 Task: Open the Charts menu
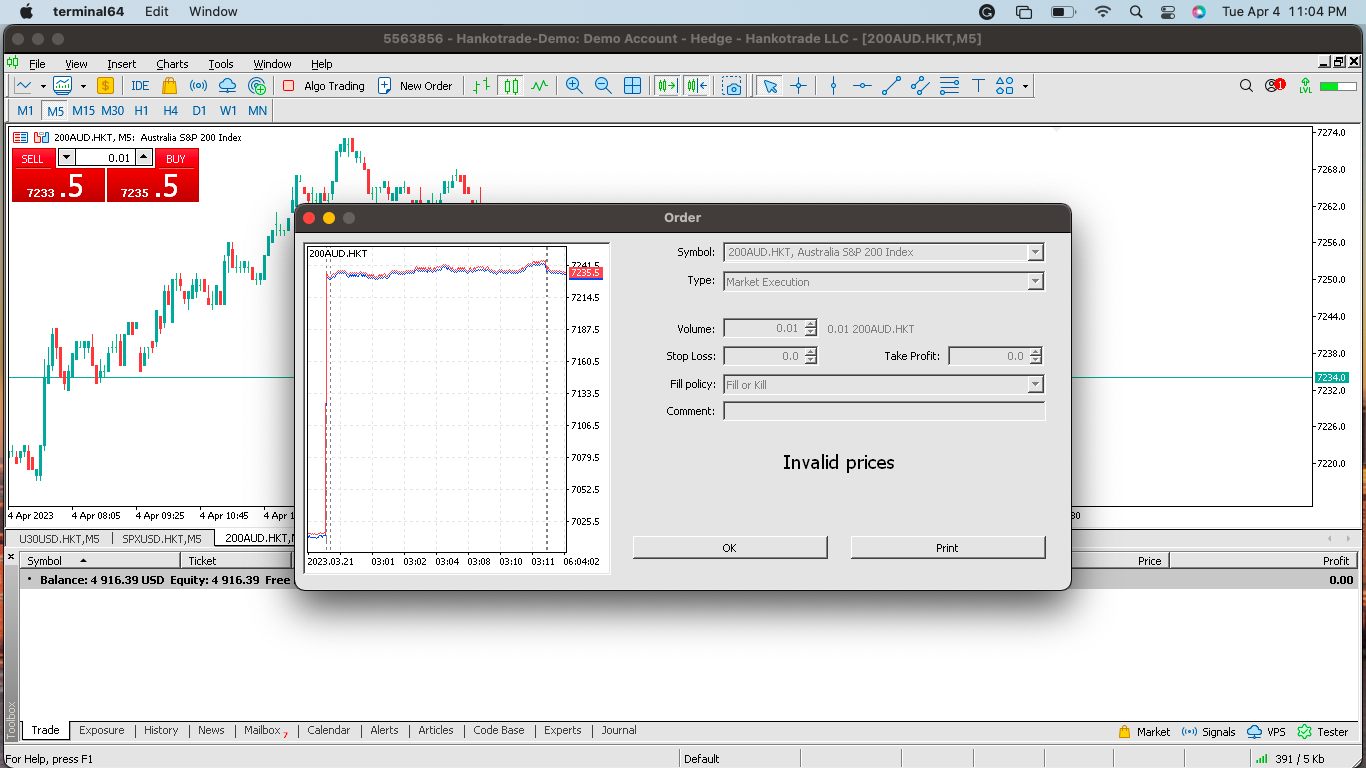172,64
